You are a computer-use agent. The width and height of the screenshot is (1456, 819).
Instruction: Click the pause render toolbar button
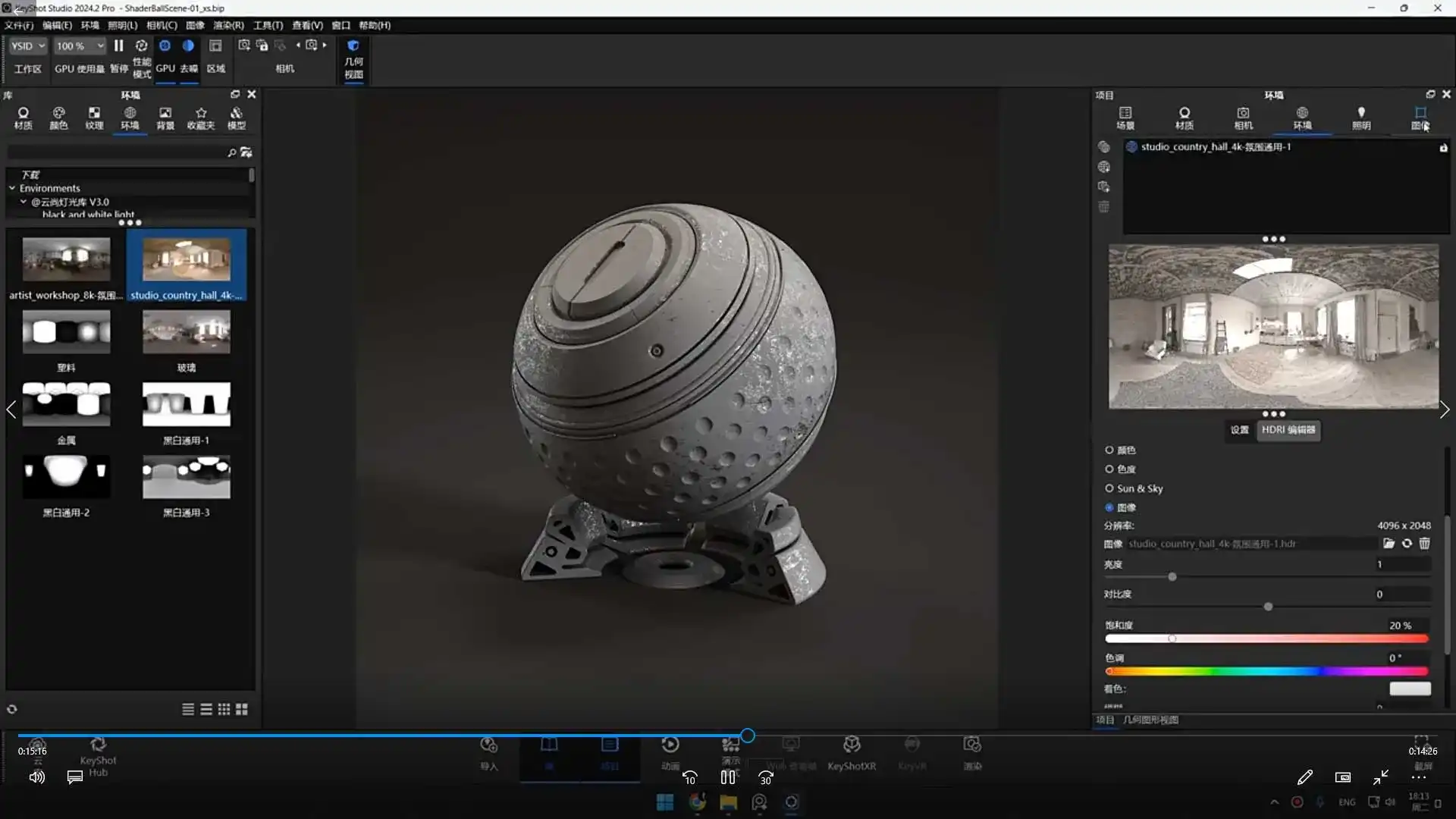tap(119, 46)
